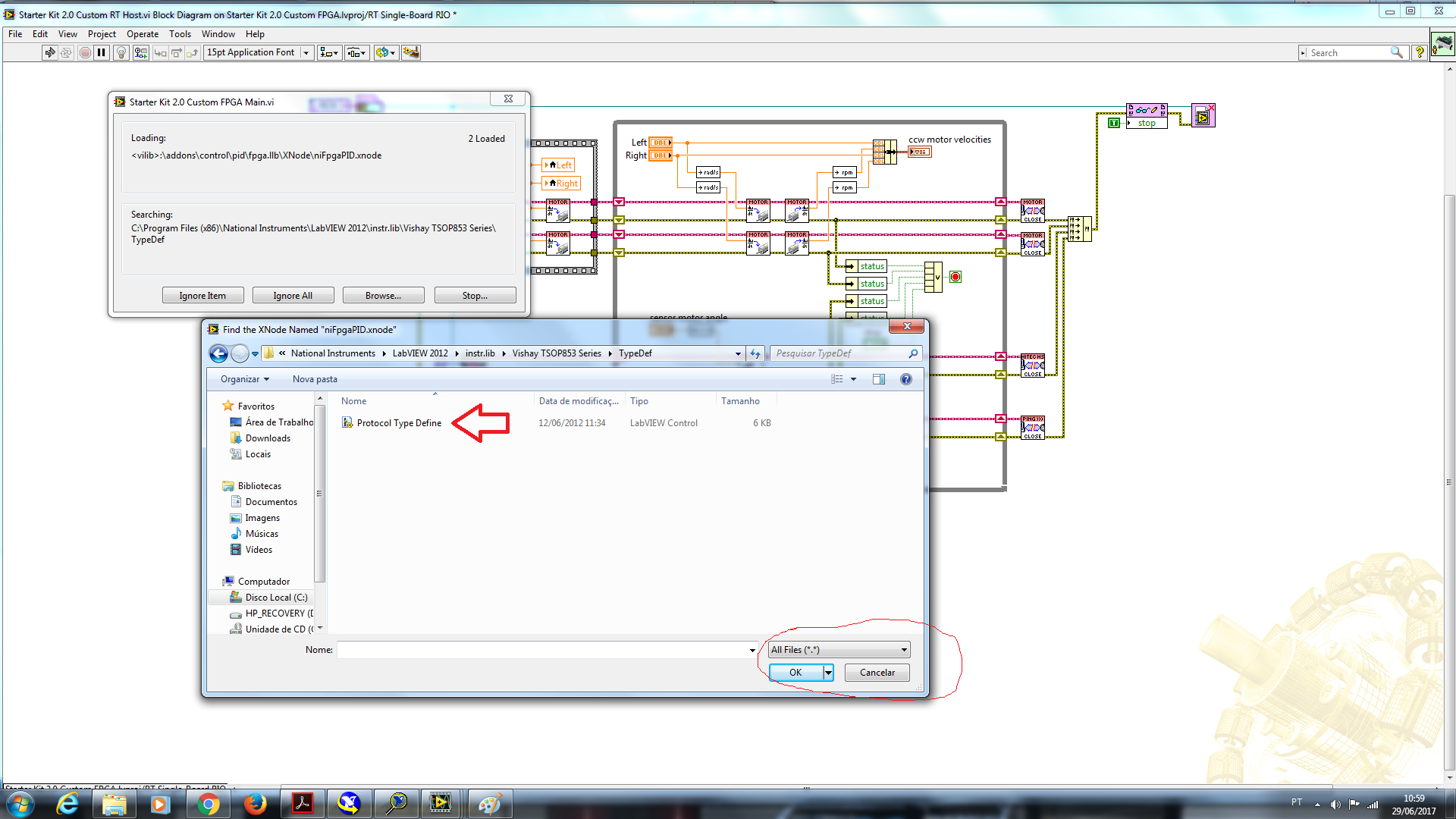
Task: Click the Run arrow in LabVIEW toolbar
Action: pyautogui.click(x=50, y=52)
